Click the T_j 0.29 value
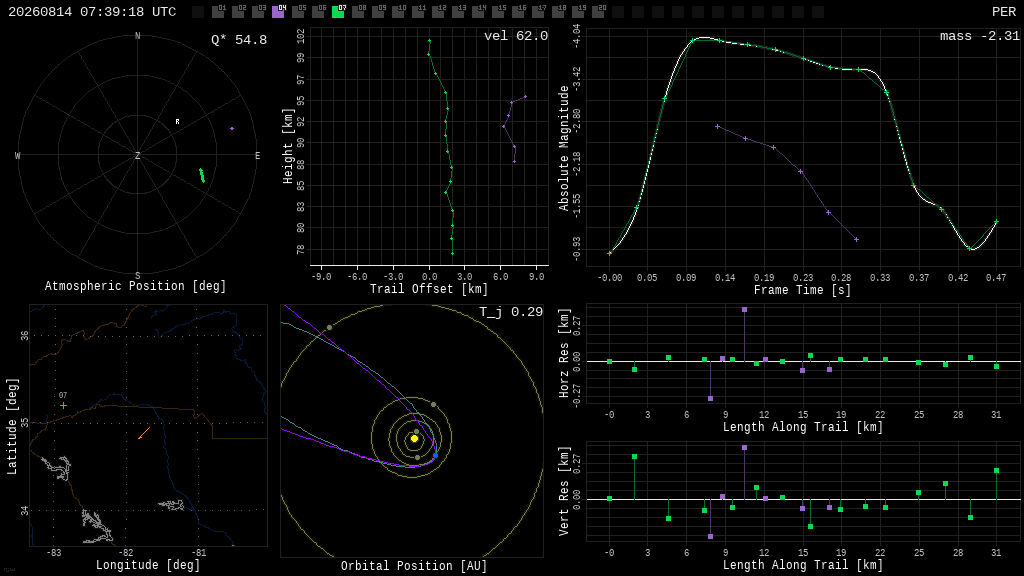The width and height of the screenshot is (1024, 576). point(511,312)
